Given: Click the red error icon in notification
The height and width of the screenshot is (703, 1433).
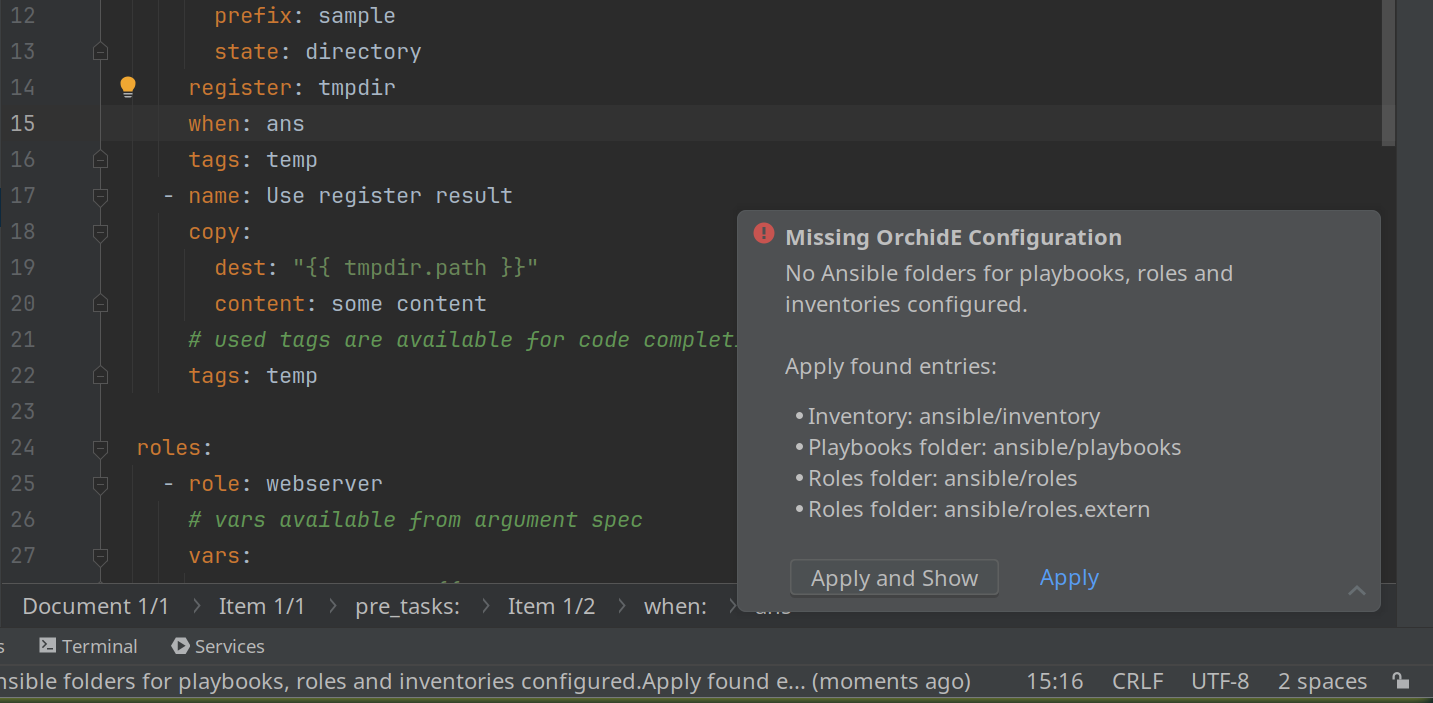Looking at the screenshot, I should click(x=764, y=233).
